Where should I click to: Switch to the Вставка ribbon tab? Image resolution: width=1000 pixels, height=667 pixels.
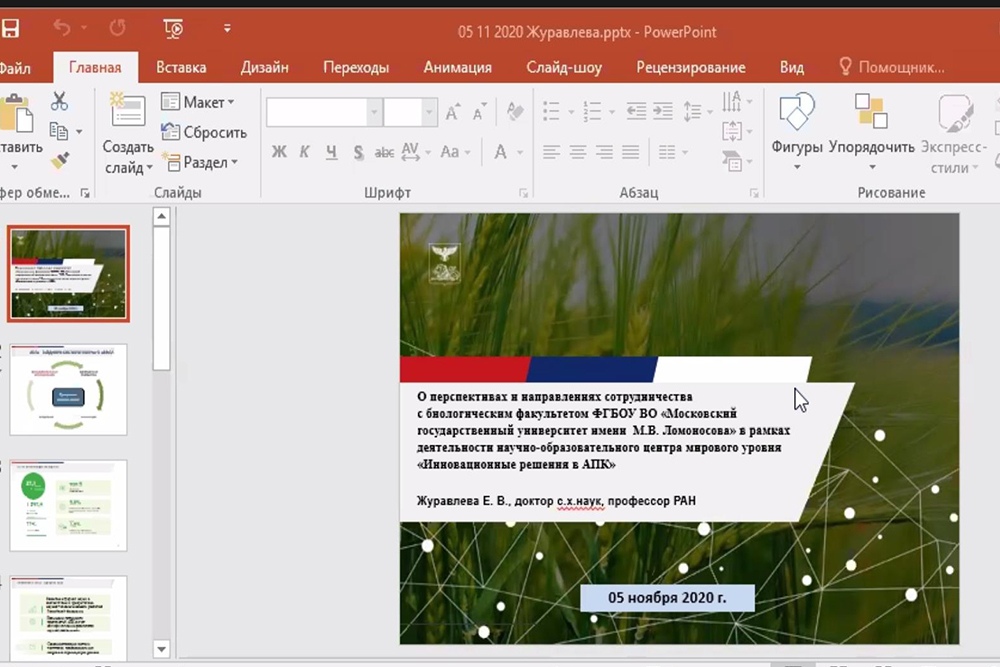181,67
